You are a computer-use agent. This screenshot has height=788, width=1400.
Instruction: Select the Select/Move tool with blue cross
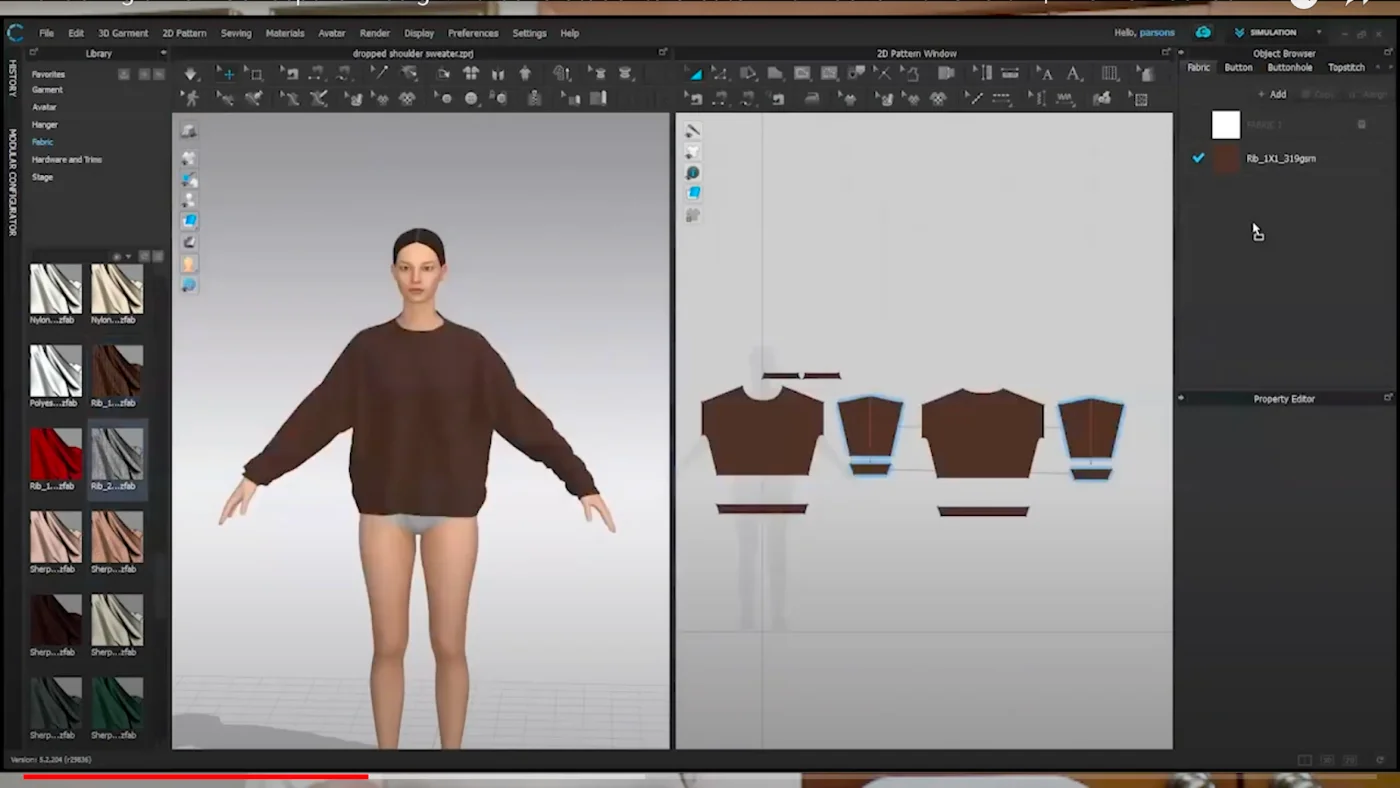click(228, 74)
